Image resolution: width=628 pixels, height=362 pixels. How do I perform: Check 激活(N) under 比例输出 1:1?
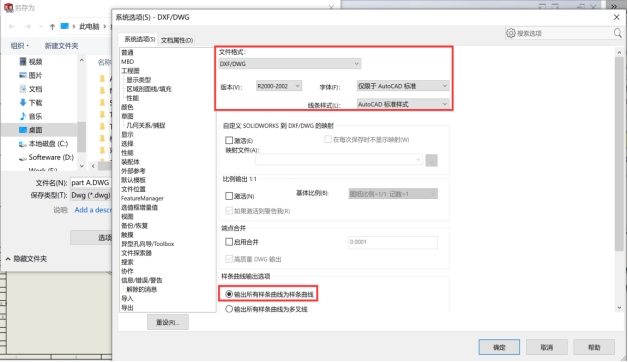[x=229, y=196]
